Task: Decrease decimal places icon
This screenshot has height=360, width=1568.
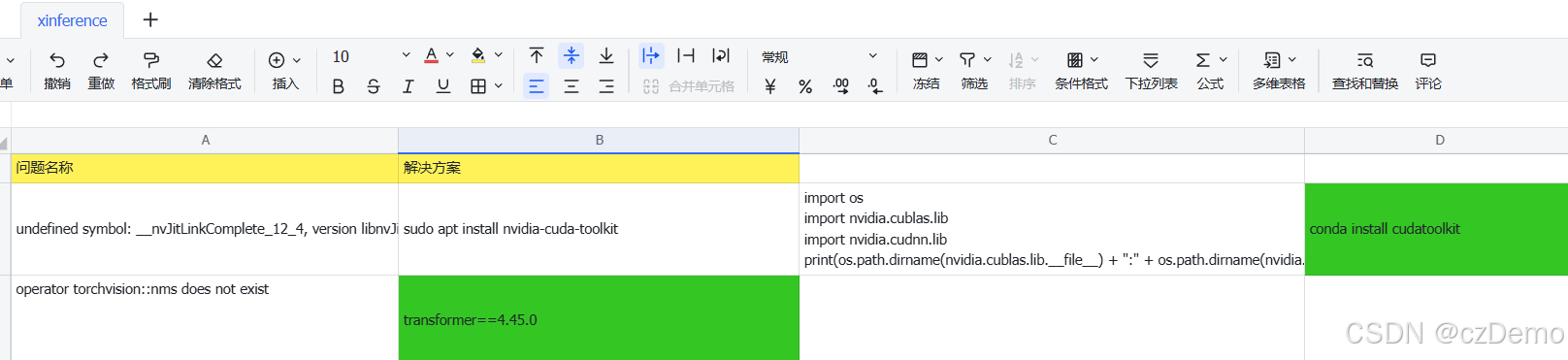Action: click(x=875, y=86)
